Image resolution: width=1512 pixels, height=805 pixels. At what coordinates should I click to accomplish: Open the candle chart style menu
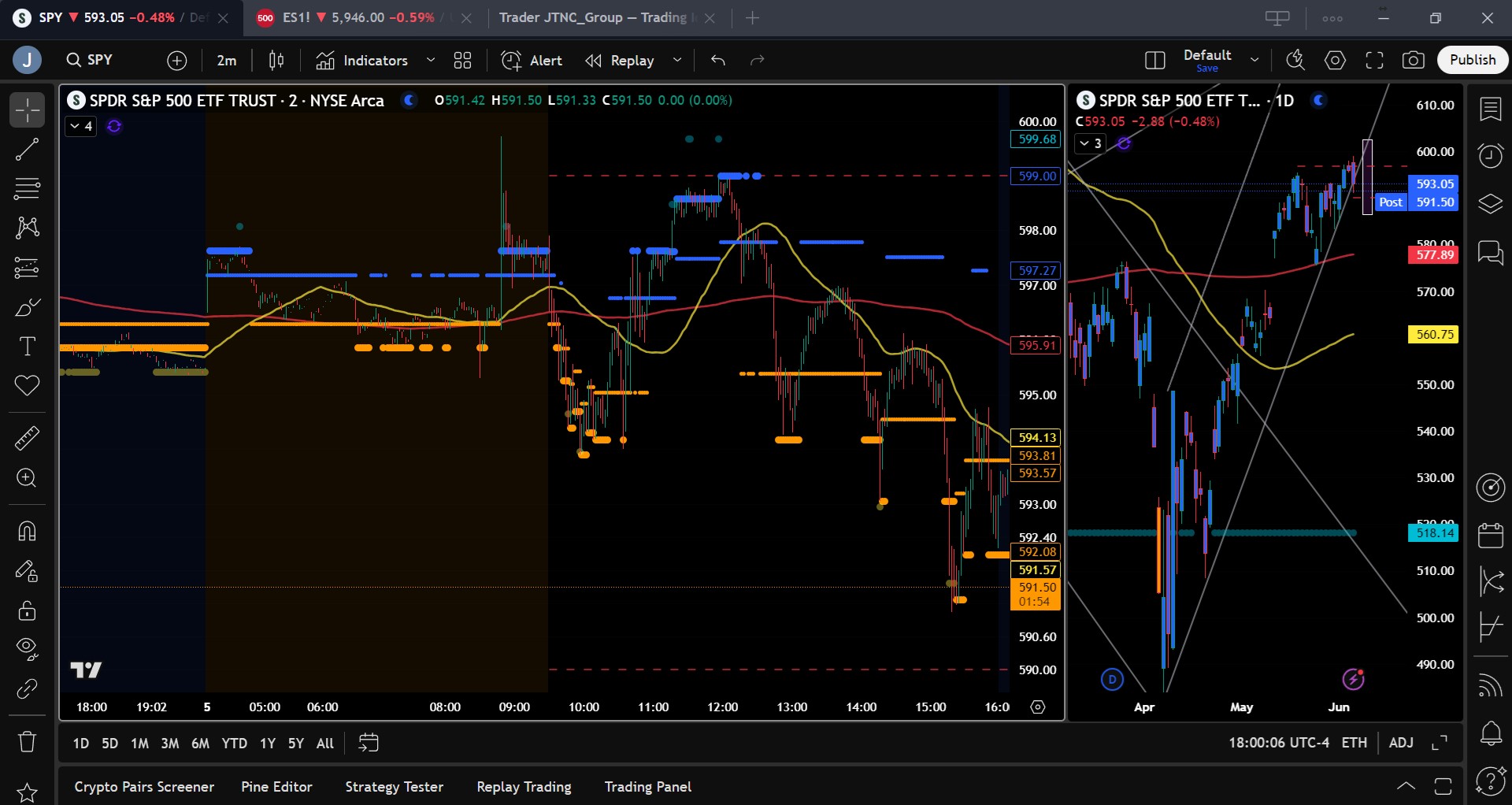276,60
